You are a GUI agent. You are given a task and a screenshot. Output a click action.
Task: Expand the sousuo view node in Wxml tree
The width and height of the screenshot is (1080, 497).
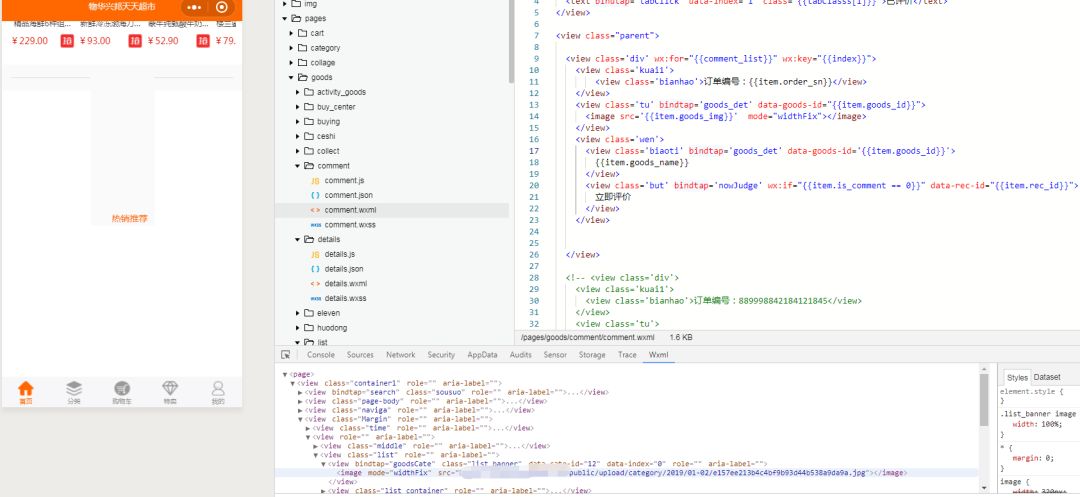tap(300, 392)
